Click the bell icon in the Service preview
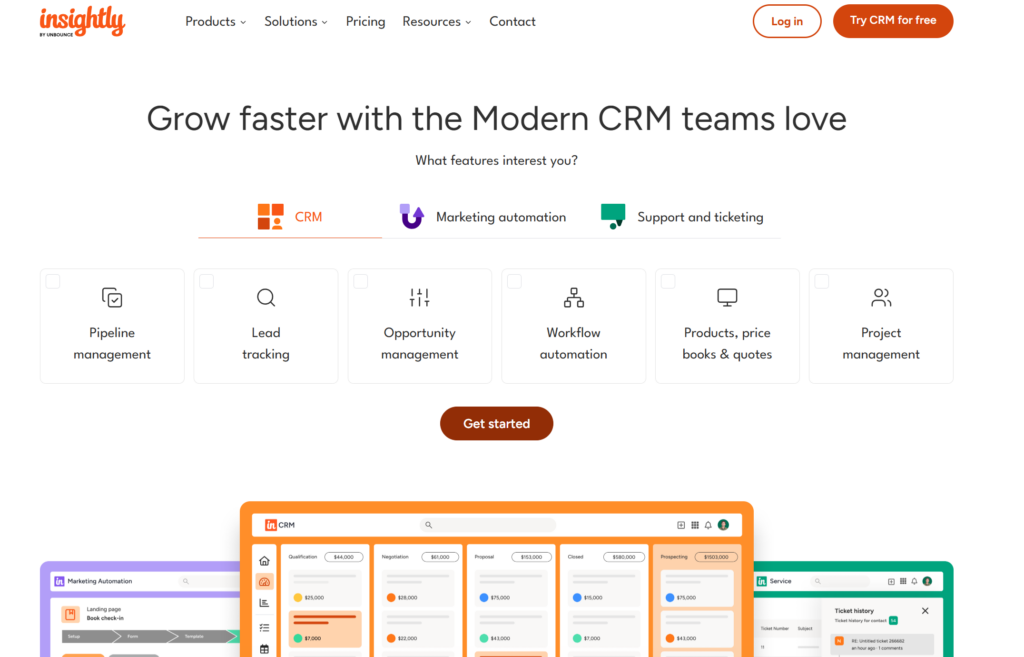The width and height of the screenshot is (1024, 657). point(914,581)
